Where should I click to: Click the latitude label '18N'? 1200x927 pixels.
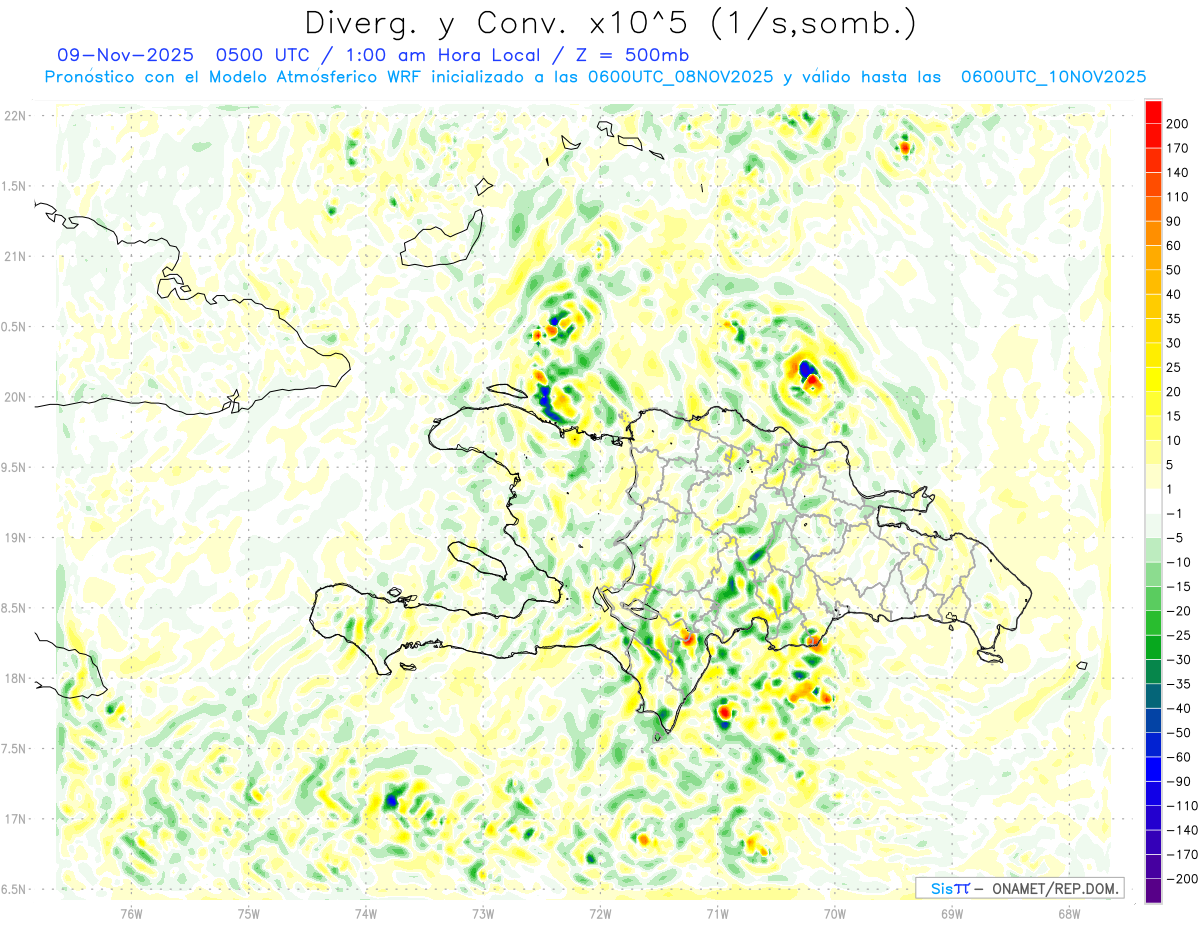(x=15, y=679)
